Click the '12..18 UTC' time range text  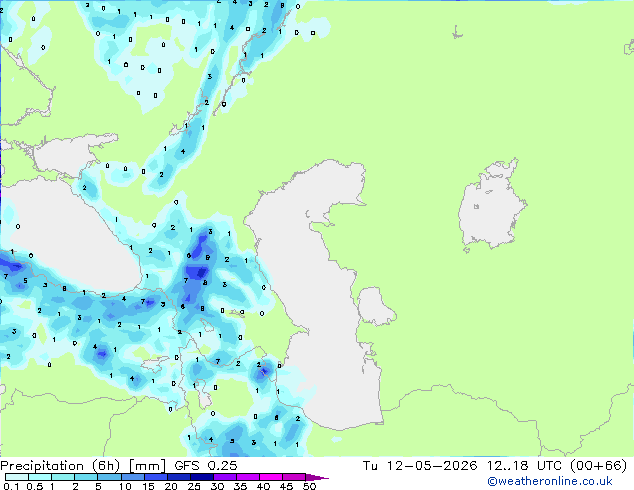(524, 466)
